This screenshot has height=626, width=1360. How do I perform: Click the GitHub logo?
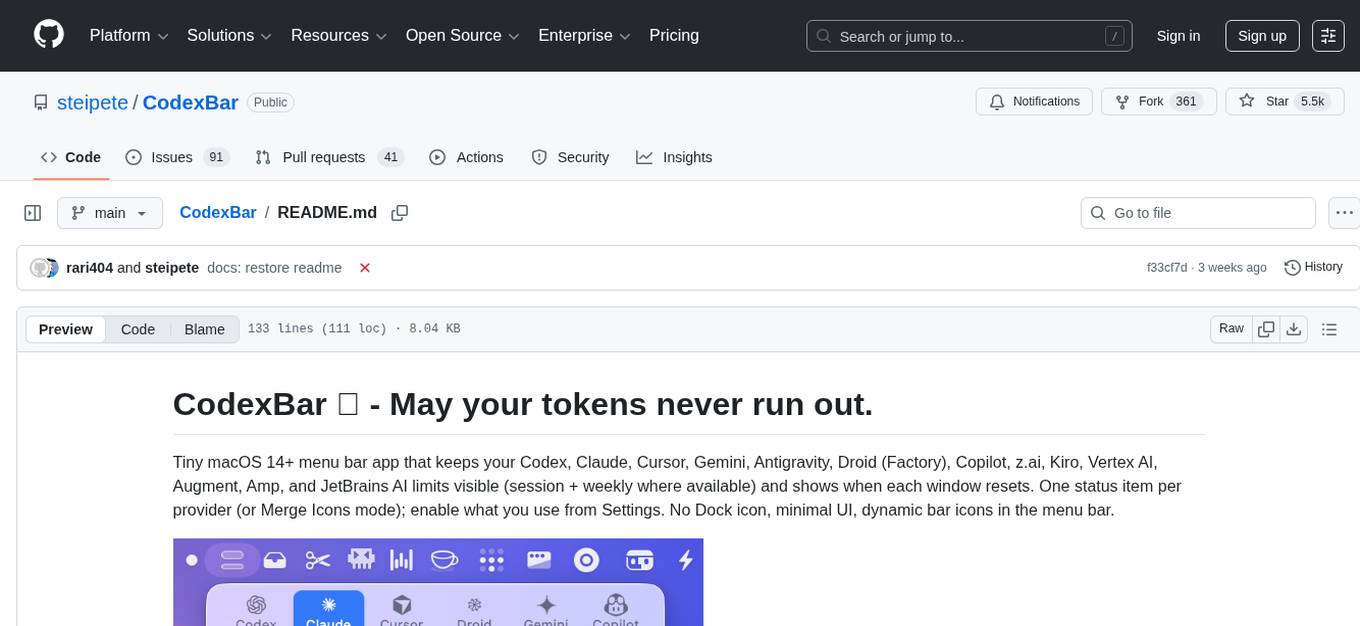pyautogui.click(x=48, y=35)
